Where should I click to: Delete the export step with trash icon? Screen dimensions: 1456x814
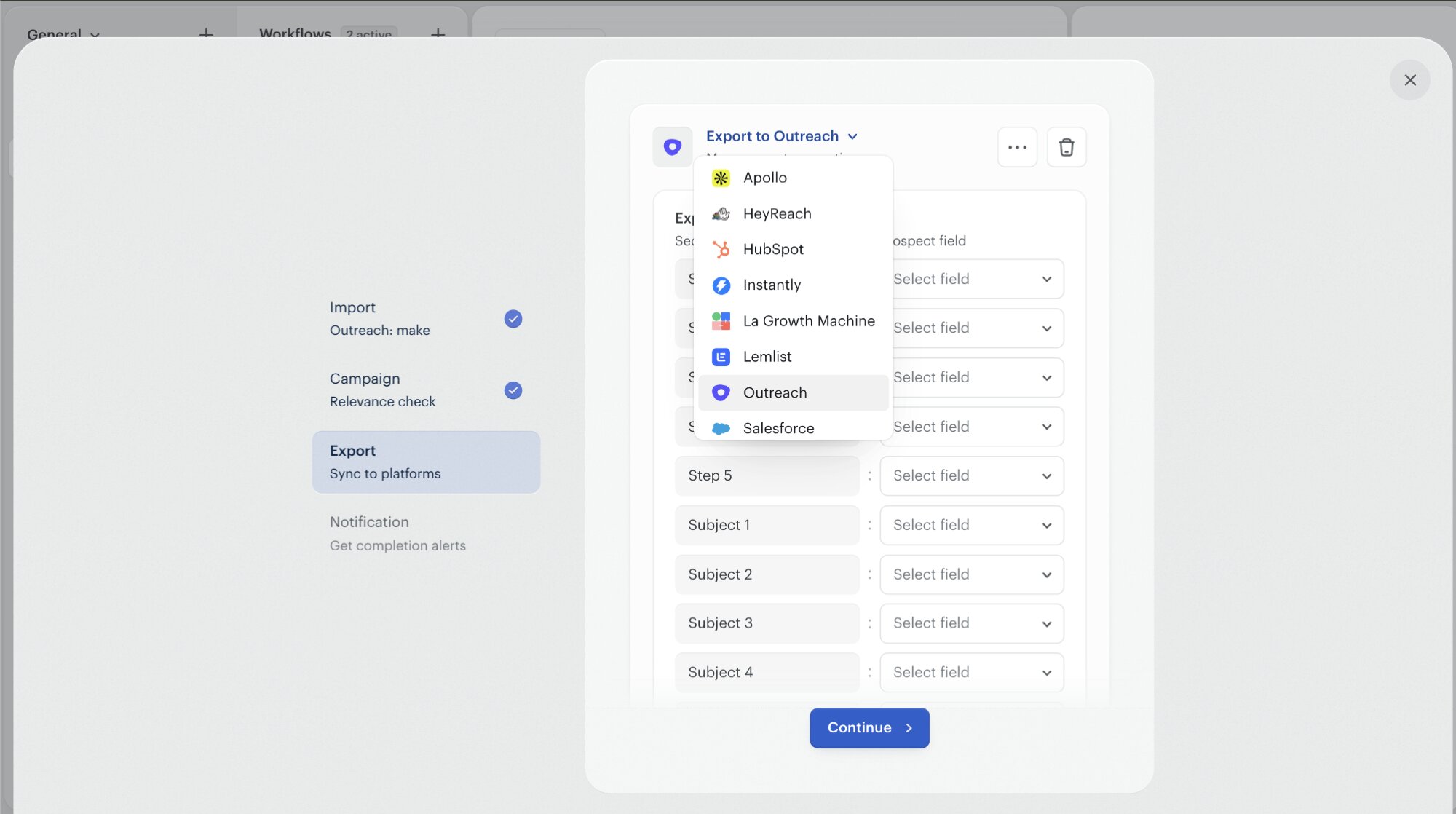pyautogui.click(x=1067, y=147)
